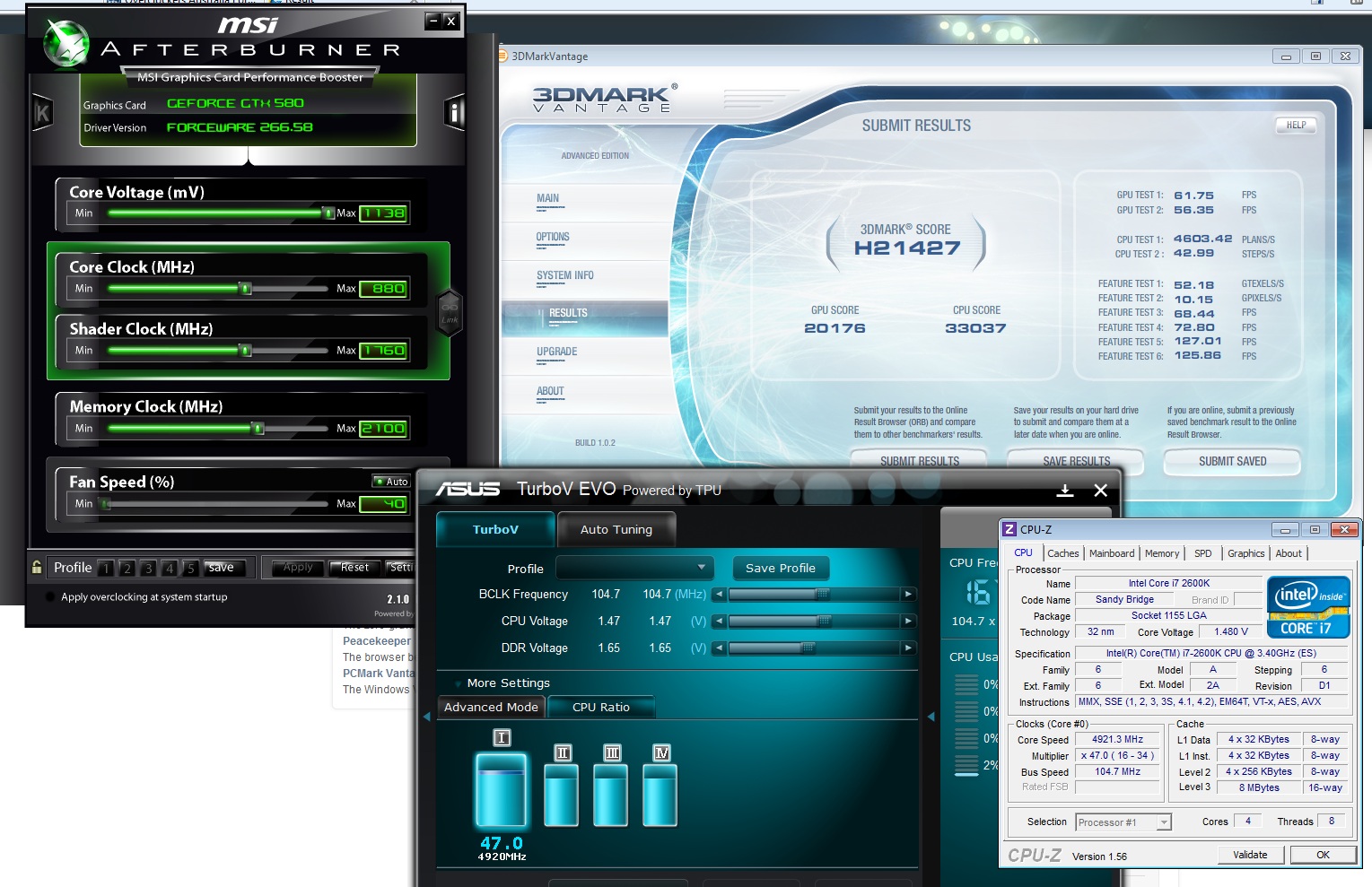Click the Afterburner Reset button

coord(354,568)
